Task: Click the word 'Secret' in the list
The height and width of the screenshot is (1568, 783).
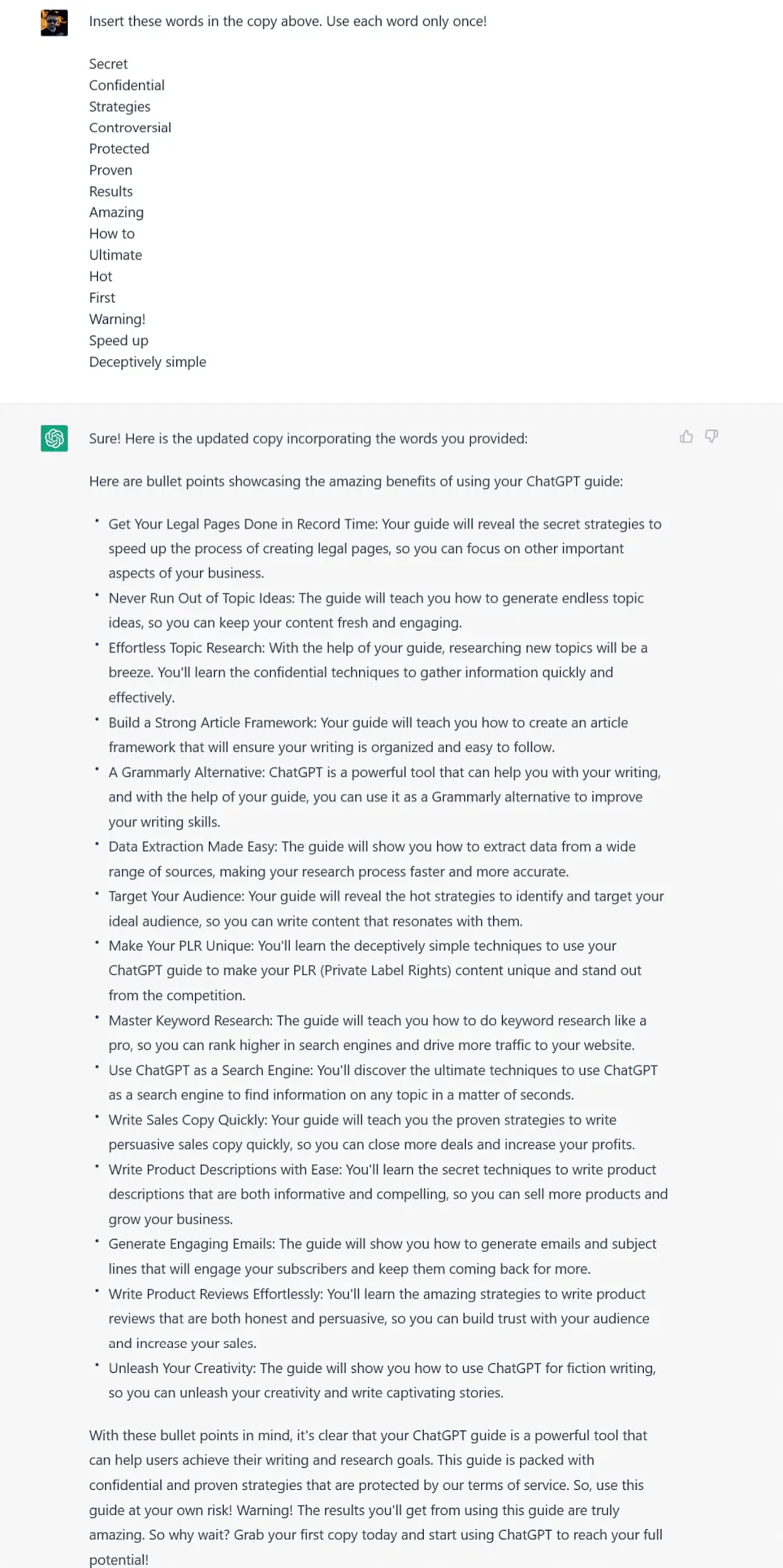Action: click(107, 64)
